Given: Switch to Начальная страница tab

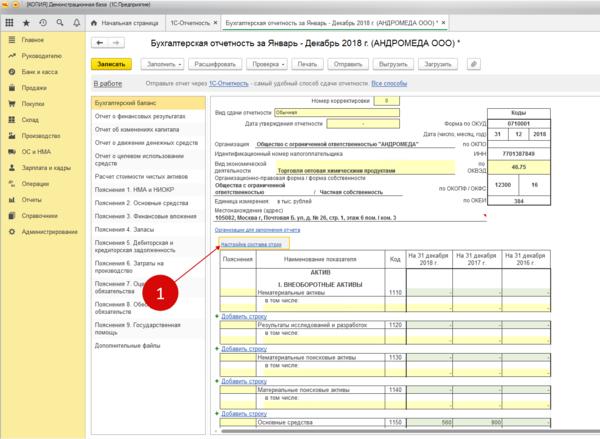Looking at the screenshot, I should (x=125, y=23).
